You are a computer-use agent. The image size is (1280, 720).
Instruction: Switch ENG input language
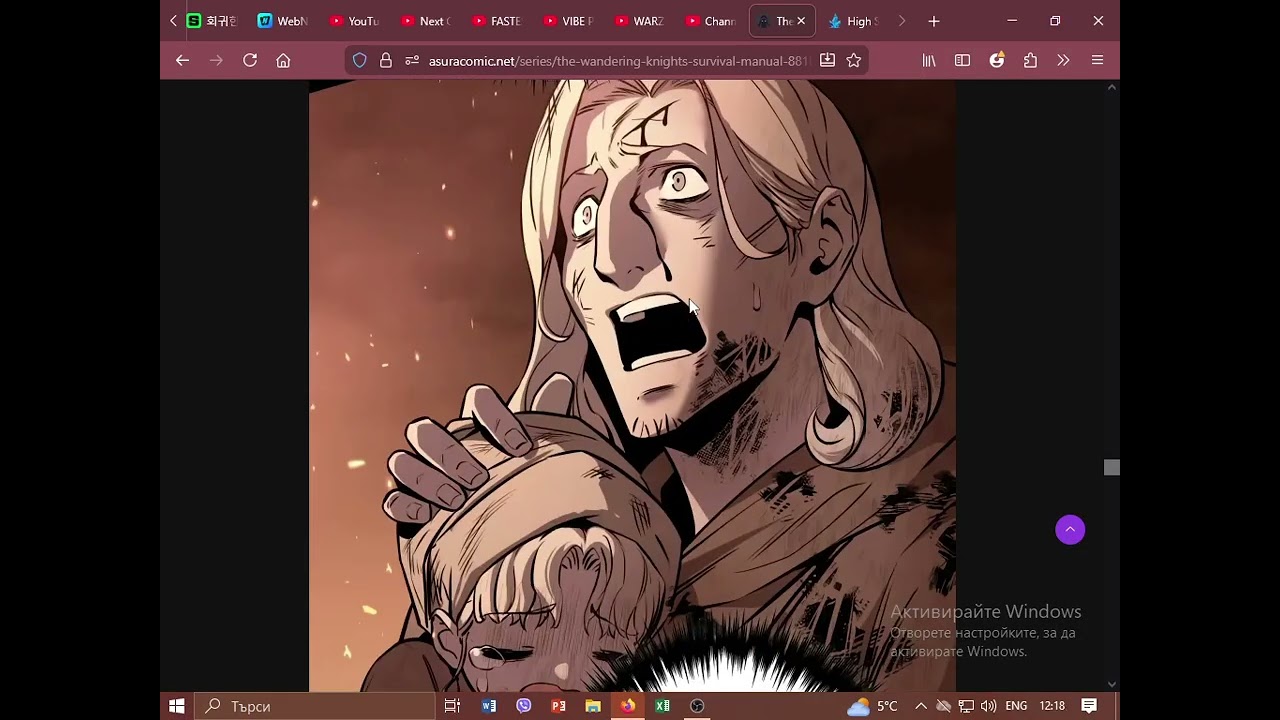coord(1016,706)
